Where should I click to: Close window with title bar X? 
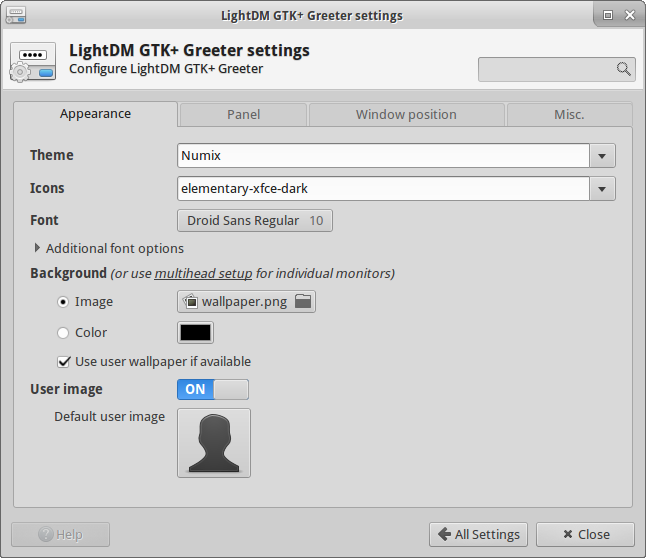coord(630,15)
